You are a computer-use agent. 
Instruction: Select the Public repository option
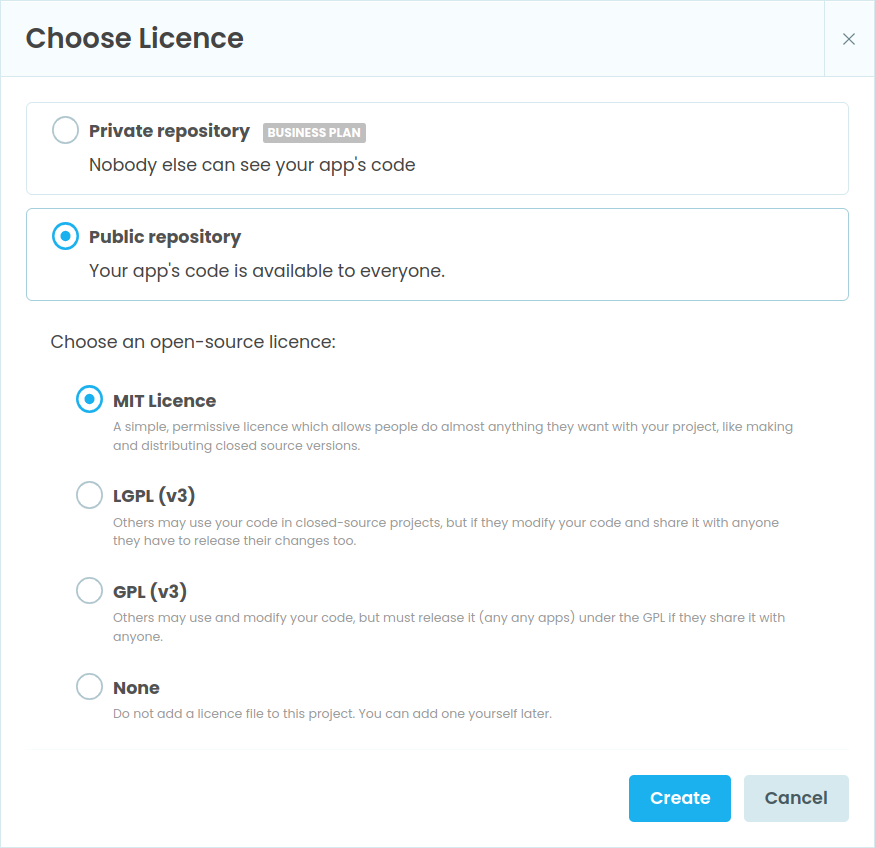tap(63, 236)
